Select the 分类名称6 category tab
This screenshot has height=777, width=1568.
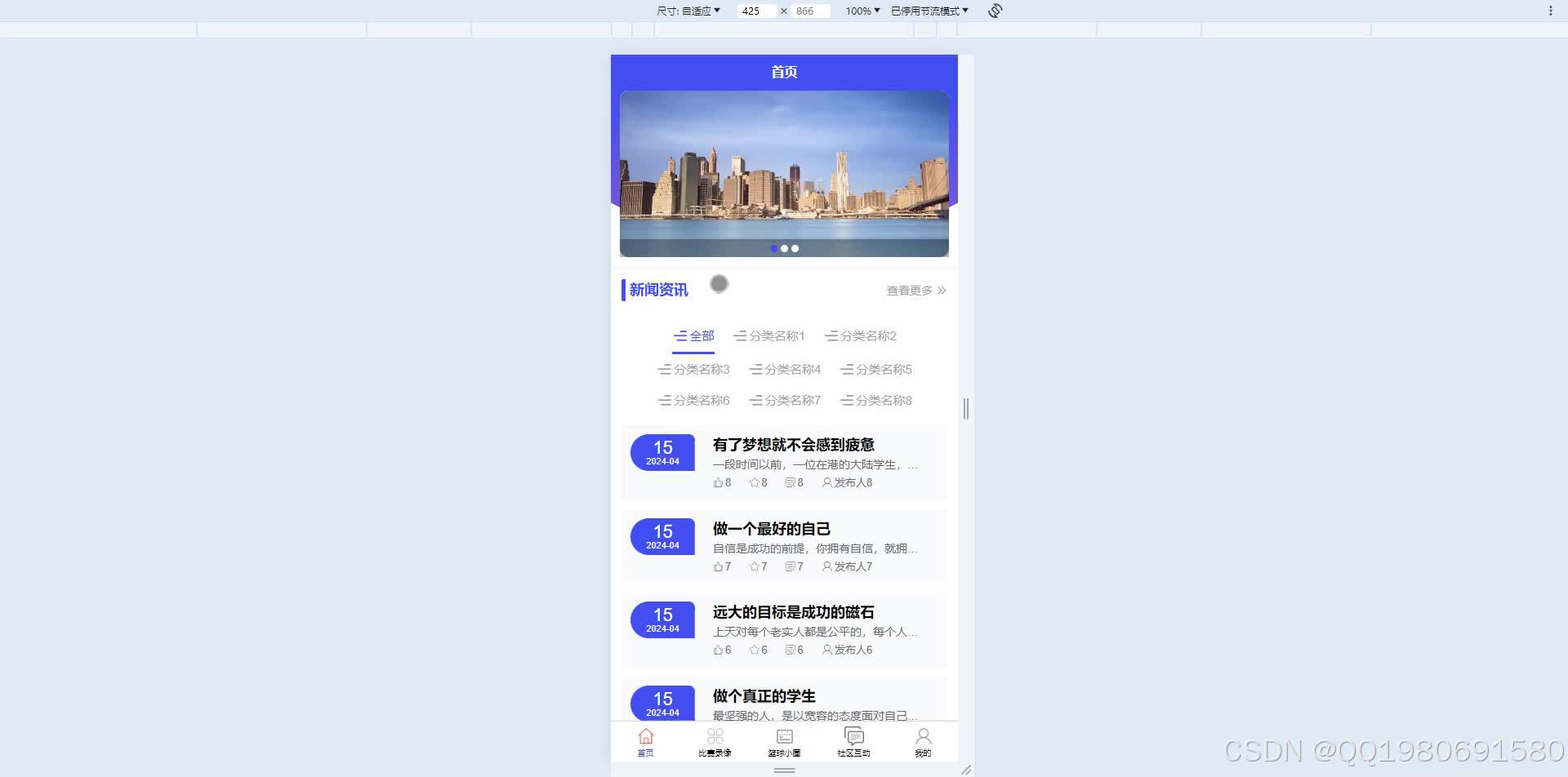pyautogui.click(x=693, y=401)
